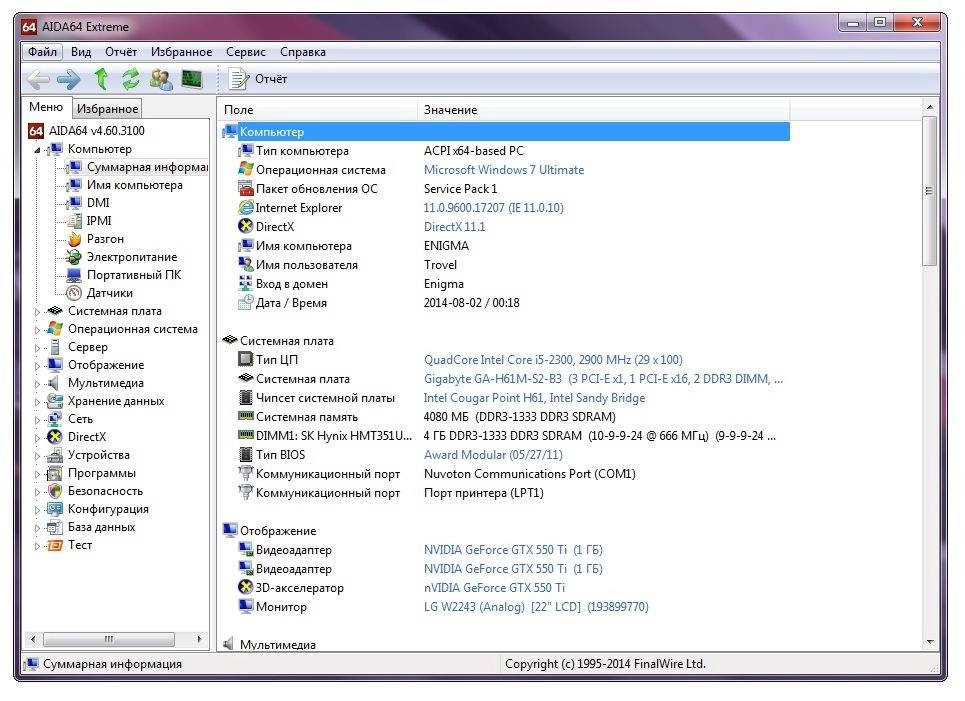The width and height of the screenshot is (965, 701).
Task: Generate report with the Отчёт toolbar button
Action: [258, 79]
